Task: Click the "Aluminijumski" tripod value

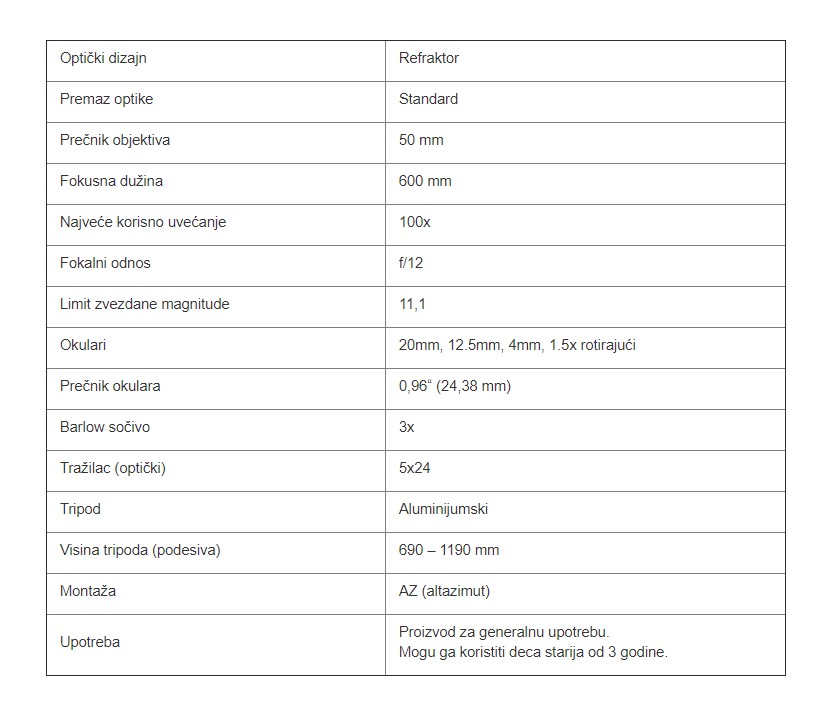Action: click(444, 509)
